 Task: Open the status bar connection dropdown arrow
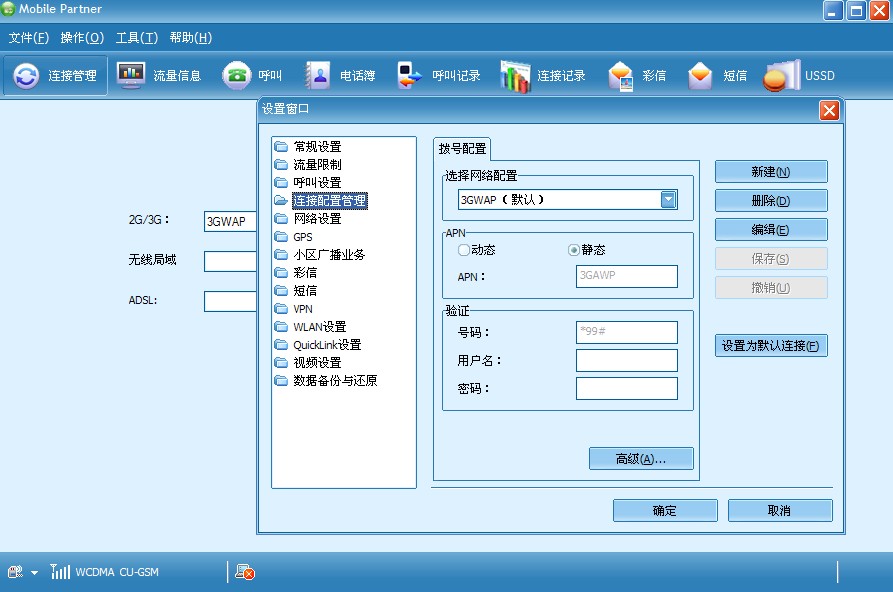pyautogui.click(x=34, y=573)
